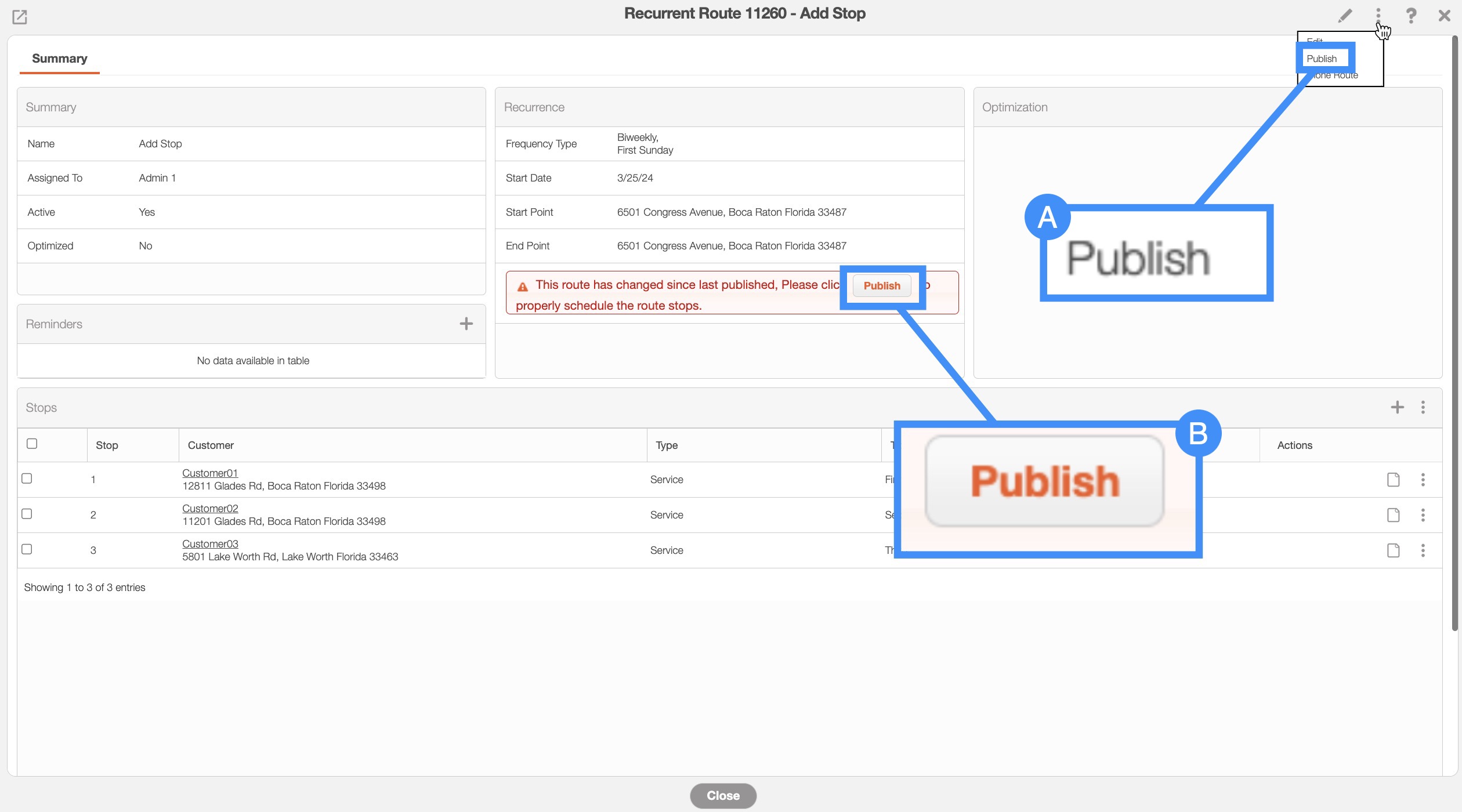Open actions menu for Customer02 row
This screenshot has width=1462, height=812.
[x=1423, y=515]
